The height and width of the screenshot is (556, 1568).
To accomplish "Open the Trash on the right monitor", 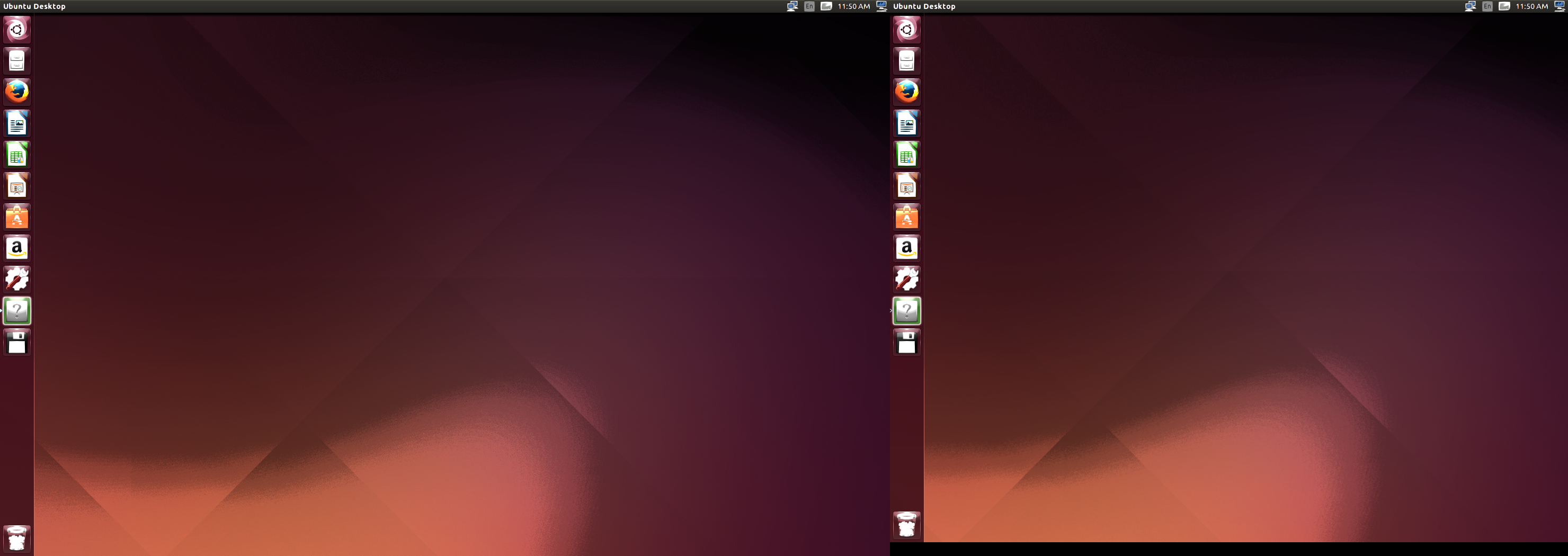I will [906, 524].
